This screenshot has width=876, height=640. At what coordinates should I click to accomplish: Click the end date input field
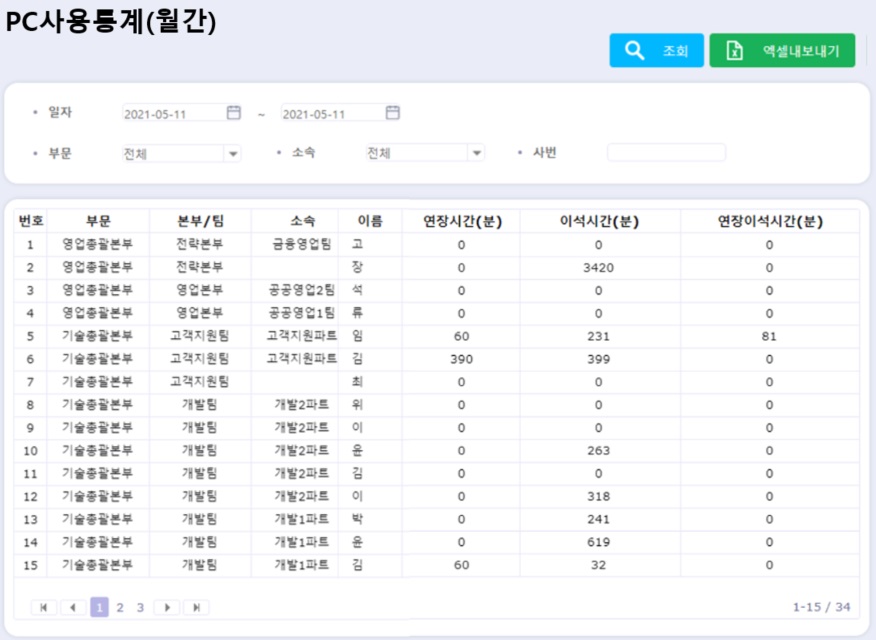[x=333, y=114]
